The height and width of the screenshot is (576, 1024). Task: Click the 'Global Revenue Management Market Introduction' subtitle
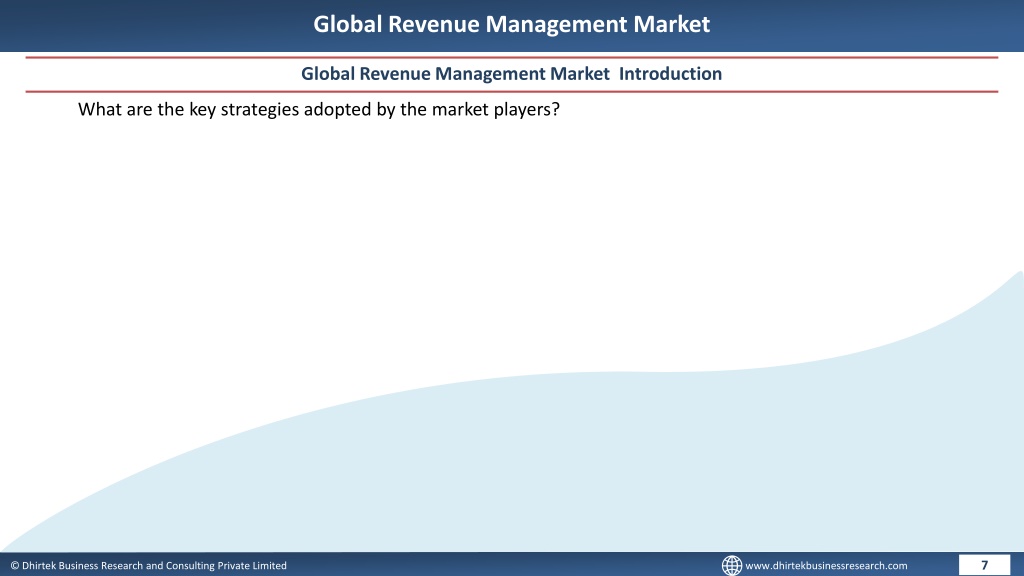(511, 74)
